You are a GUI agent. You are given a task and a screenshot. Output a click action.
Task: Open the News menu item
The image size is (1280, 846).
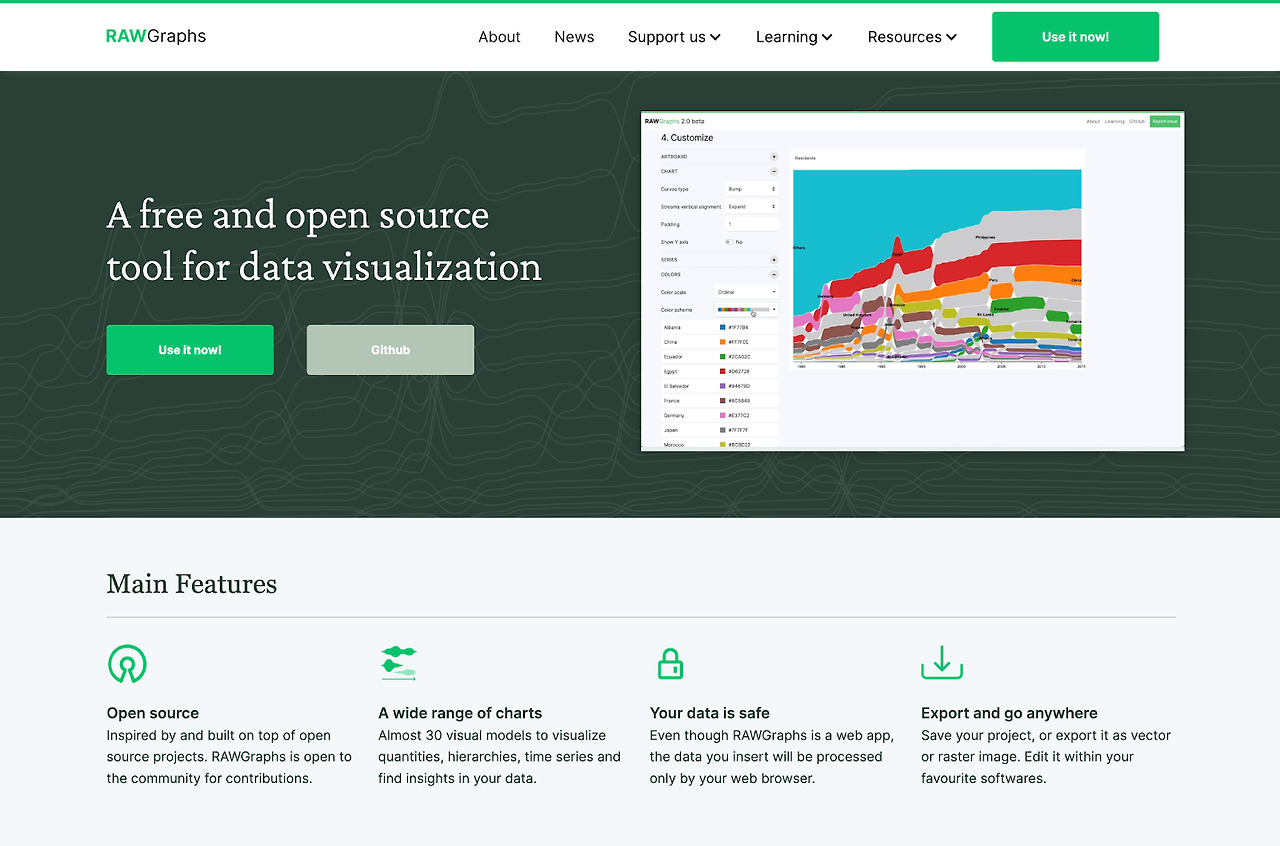574,37
